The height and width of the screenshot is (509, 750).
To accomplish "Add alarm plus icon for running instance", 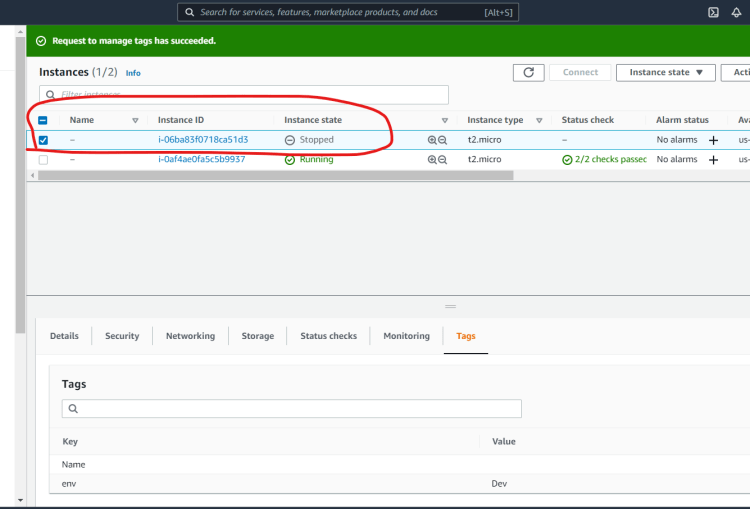I will (713, 160).
